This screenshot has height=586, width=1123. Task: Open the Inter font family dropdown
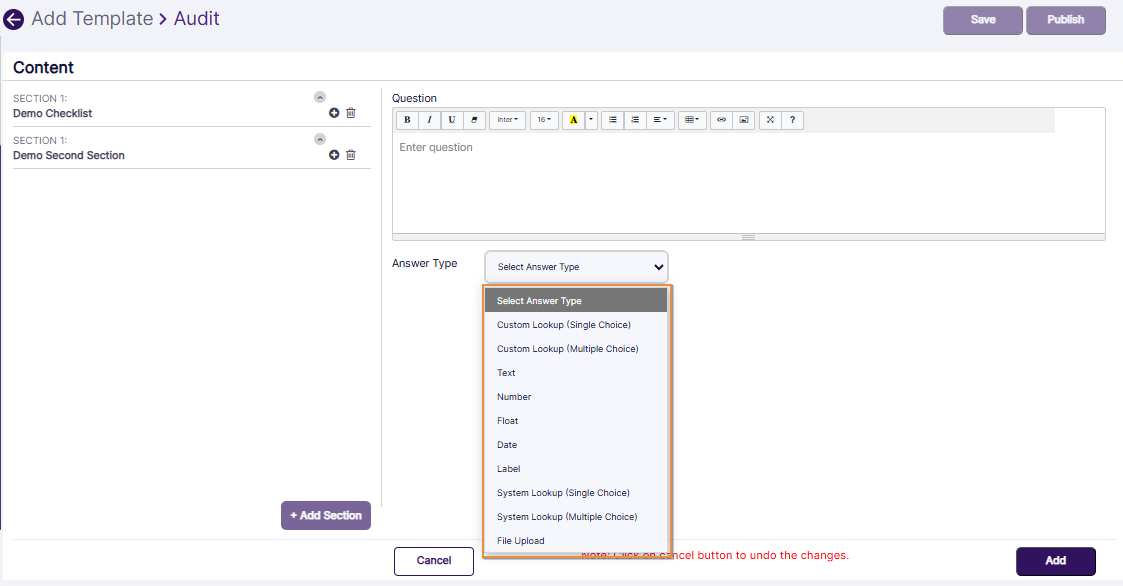(x=507, y=120)
